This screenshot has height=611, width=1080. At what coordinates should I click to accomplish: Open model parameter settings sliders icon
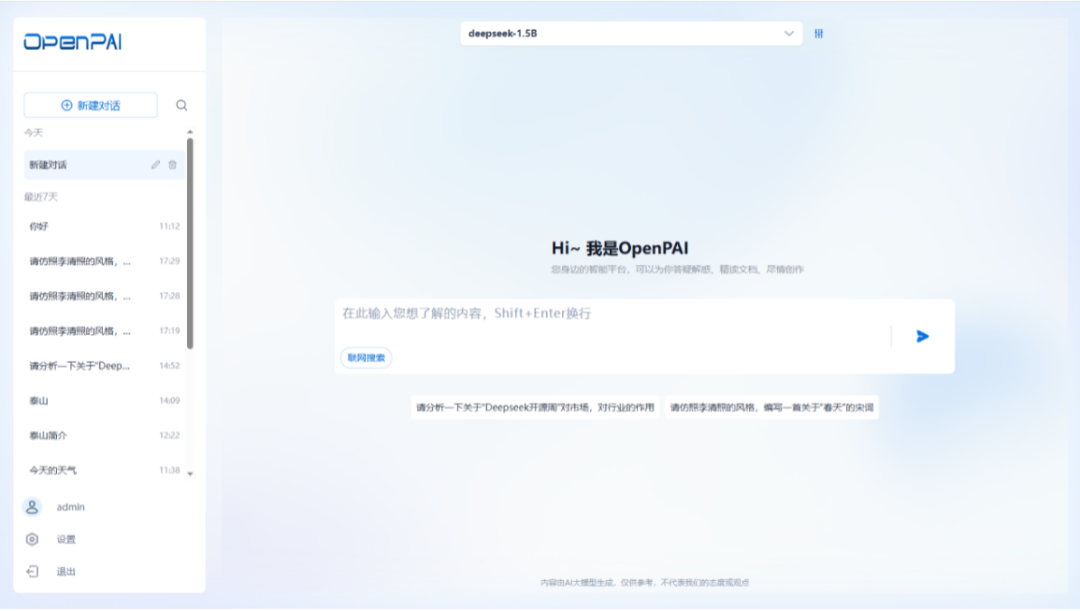(x=818, y=33)
